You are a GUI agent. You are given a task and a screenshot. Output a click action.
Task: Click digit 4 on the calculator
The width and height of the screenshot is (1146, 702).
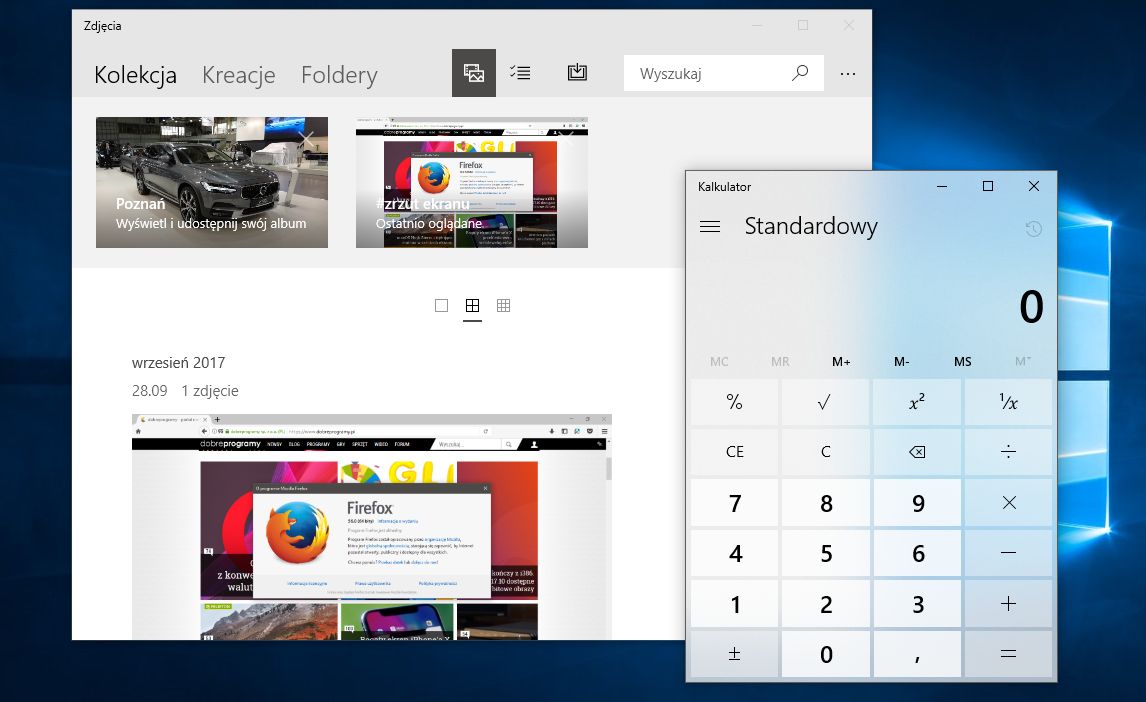click(x=735, y=553)
